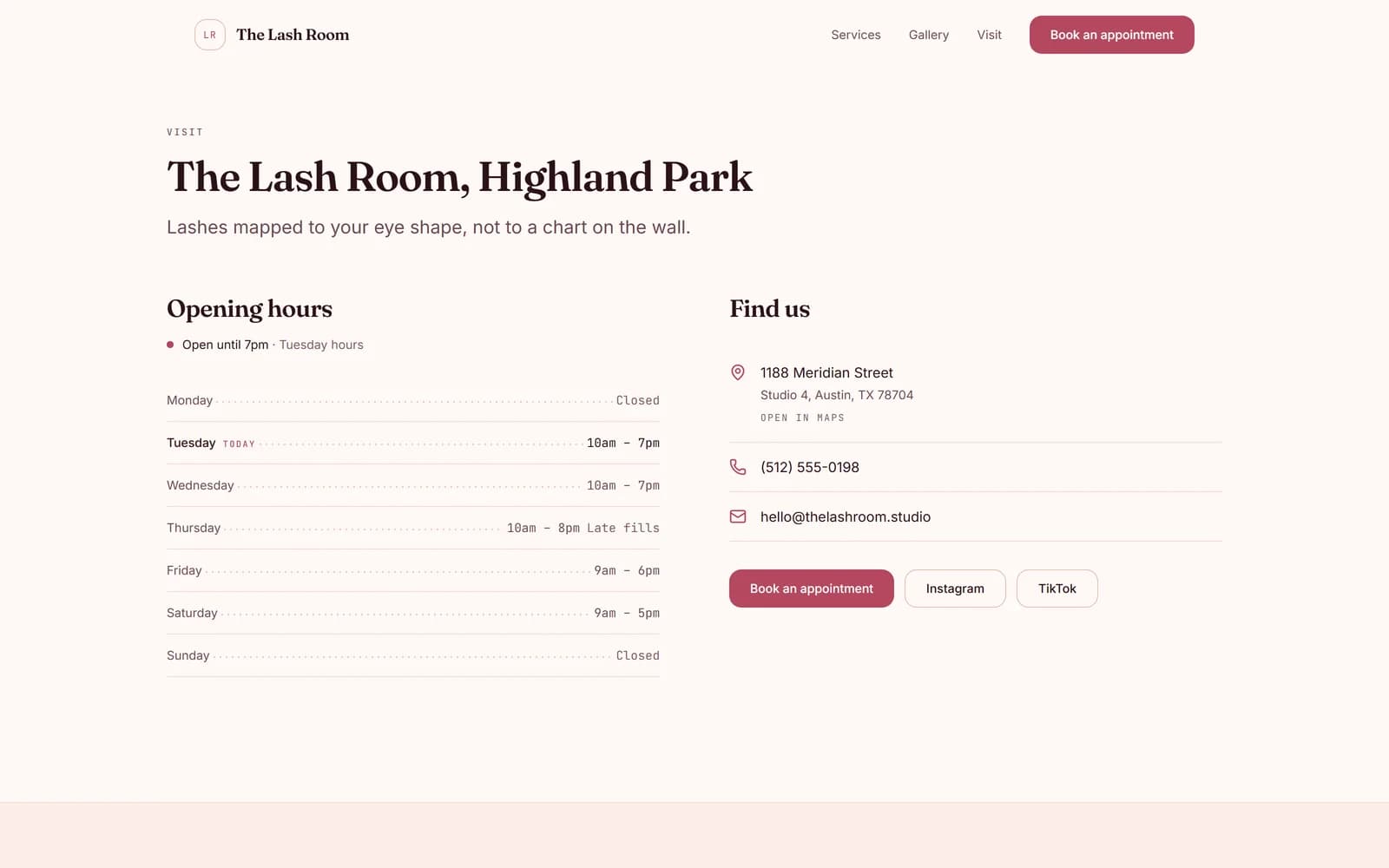Select the Friday row label
This screenshot has width=1389, height=868.
point(184,570)
